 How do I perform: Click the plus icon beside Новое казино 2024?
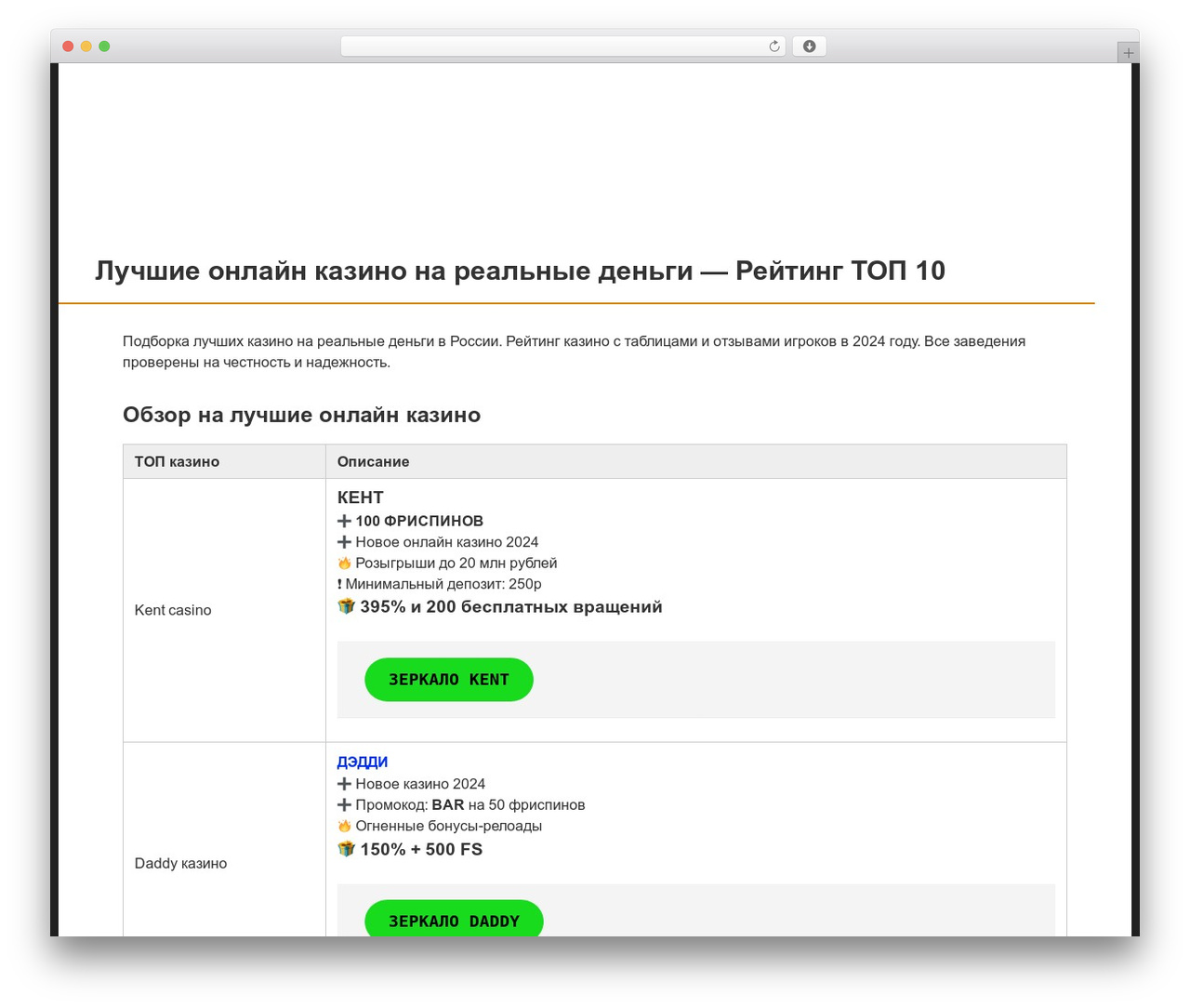click(344, 784)
